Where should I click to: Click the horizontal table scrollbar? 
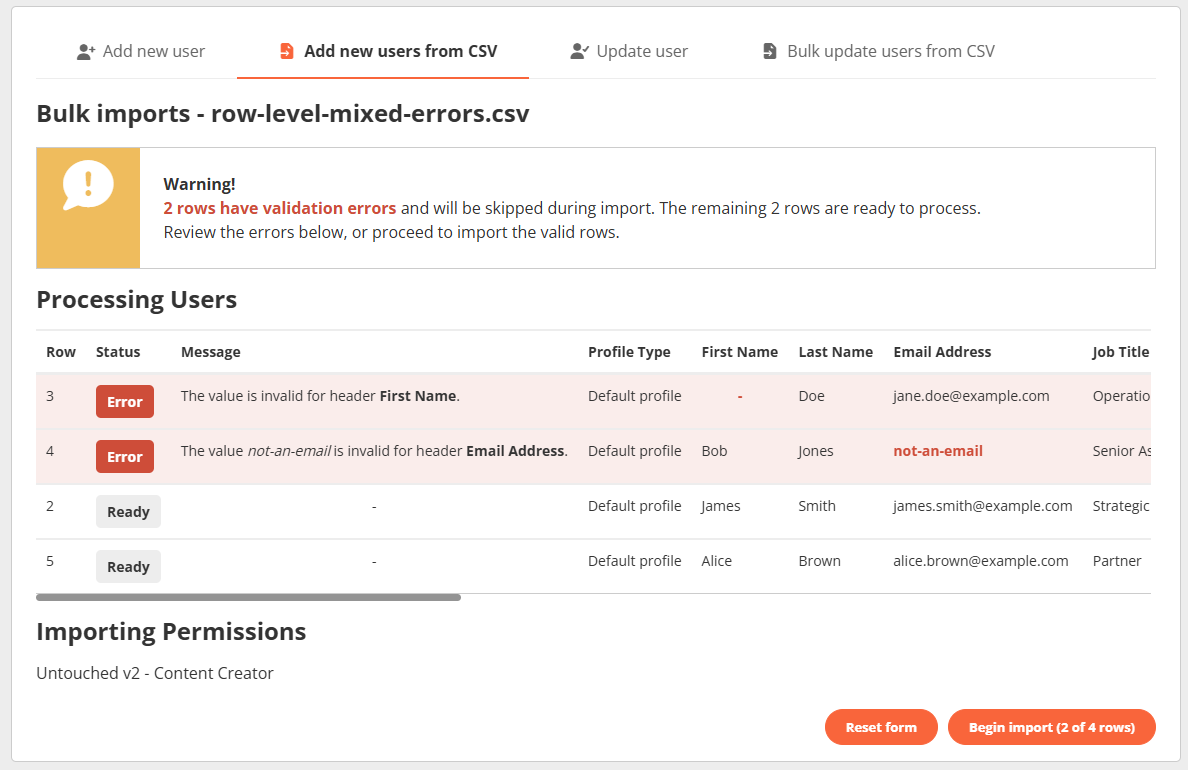249,597
